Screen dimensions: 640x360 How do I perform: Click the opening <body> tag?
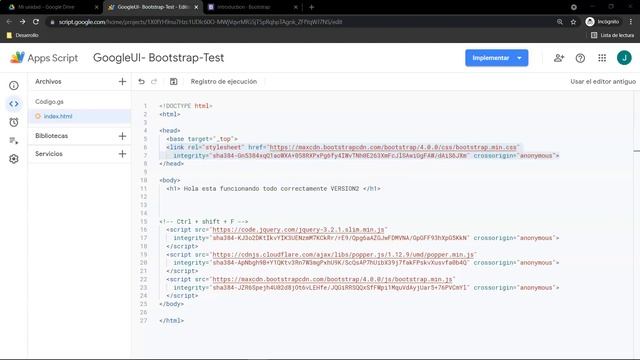click(170, 180)
